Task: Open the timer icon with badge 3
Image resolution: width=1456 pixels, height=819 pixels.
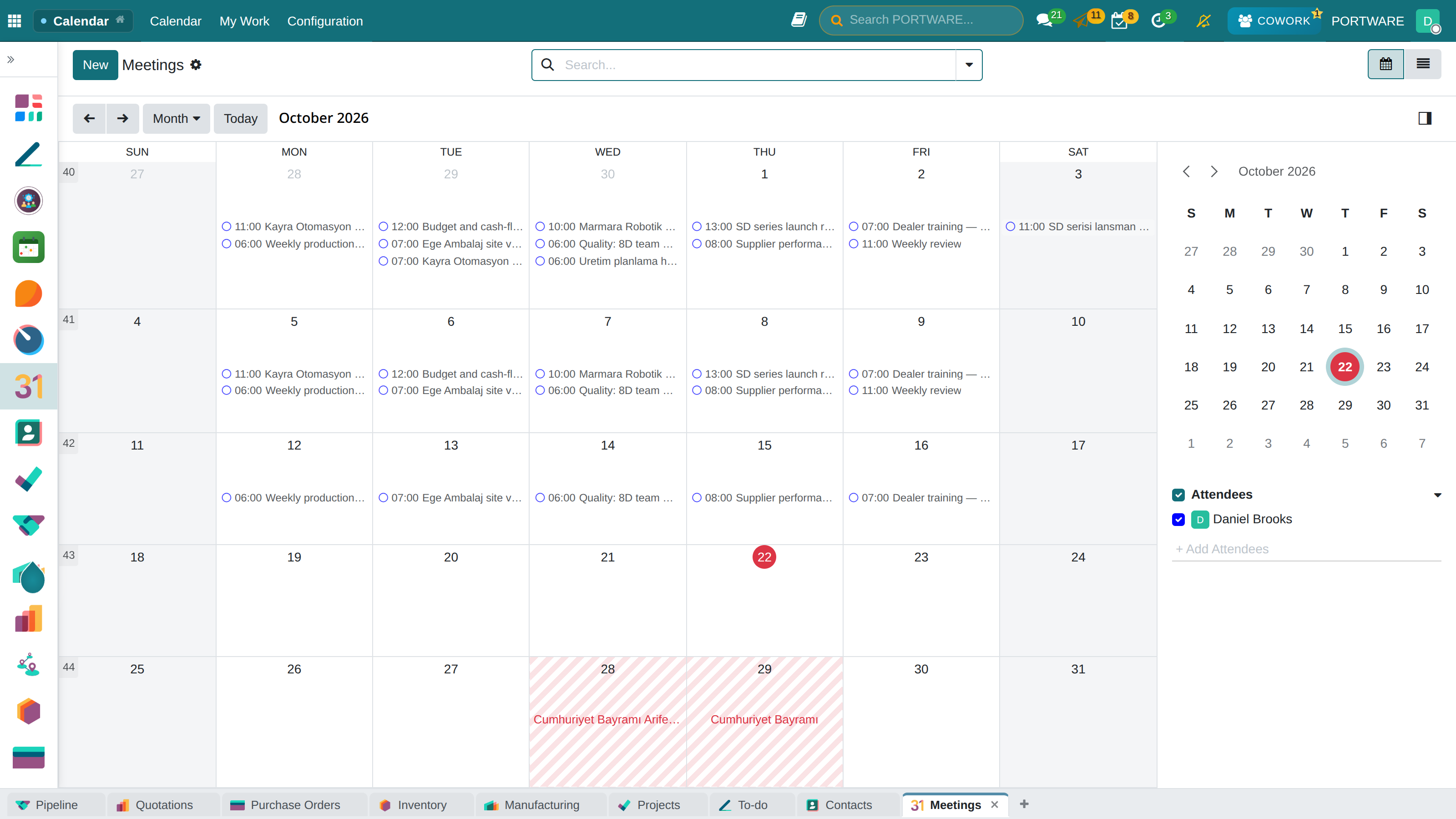Action: [1158, 21]
